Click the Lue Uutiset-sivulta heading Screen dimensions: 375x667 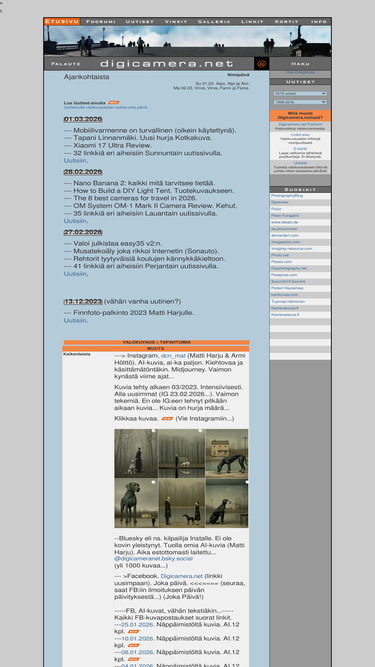(85, 103)
